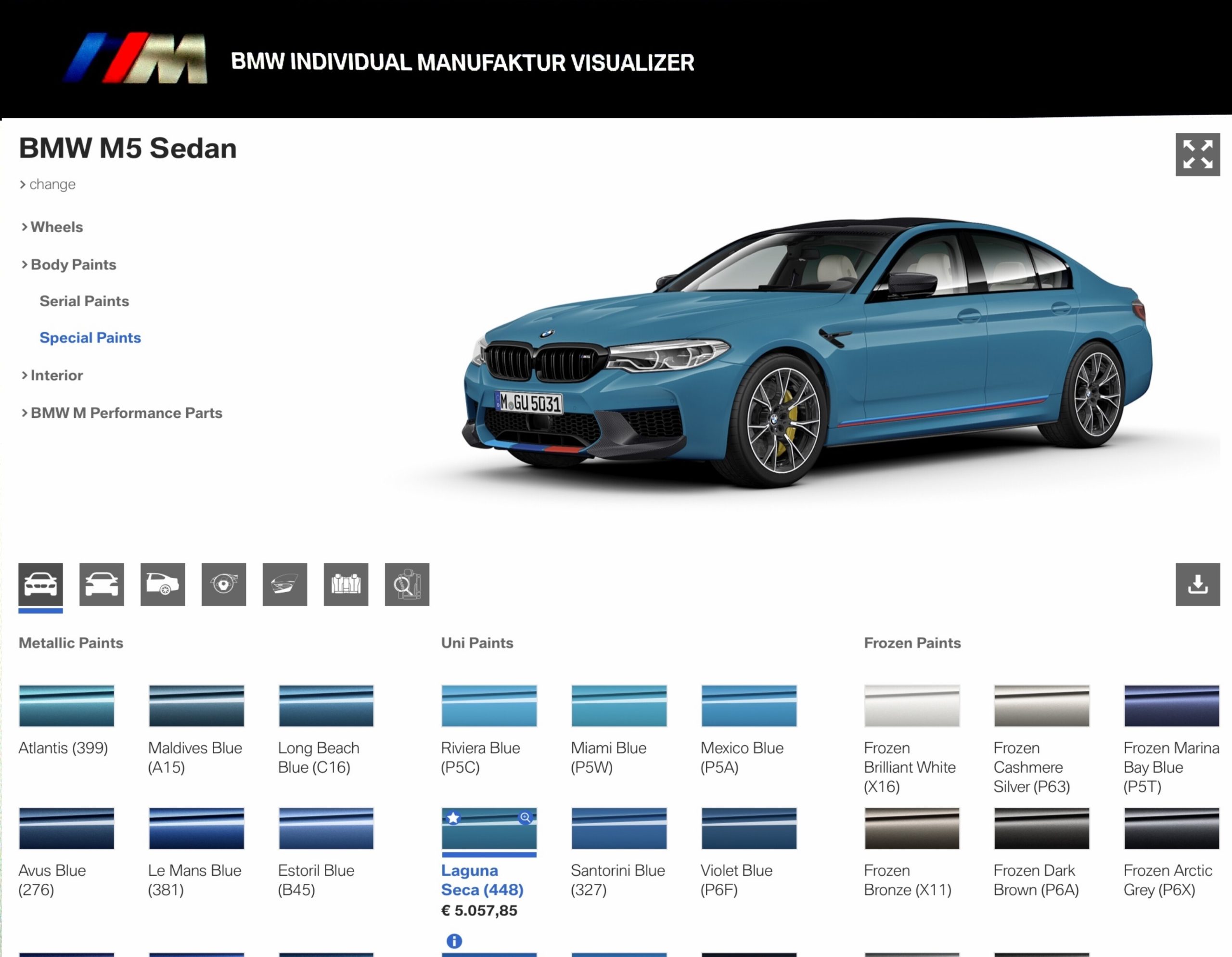Collapse the Body Paints section

click(x=68, y=265)
